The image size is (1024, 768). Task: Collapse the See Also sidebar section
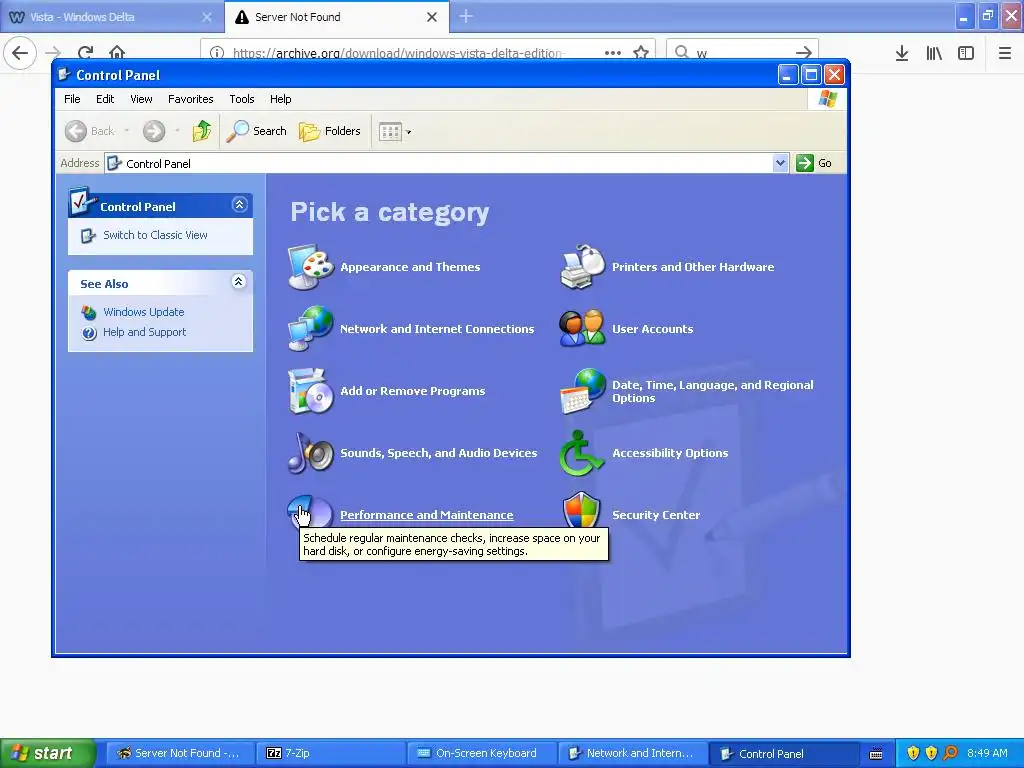pyautogui.click(x=239, y=282)
